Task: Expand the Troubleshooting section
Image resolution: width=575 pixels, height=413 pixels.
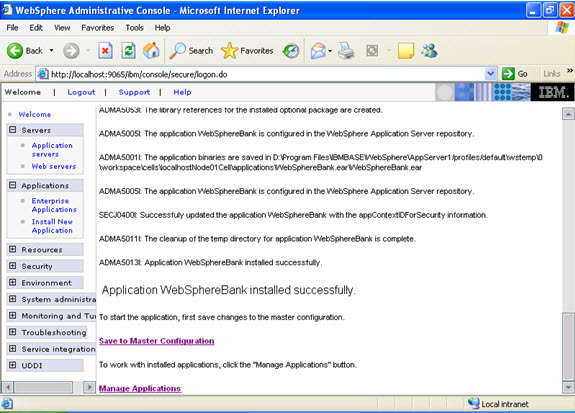Action: click(x=13, y=332)
